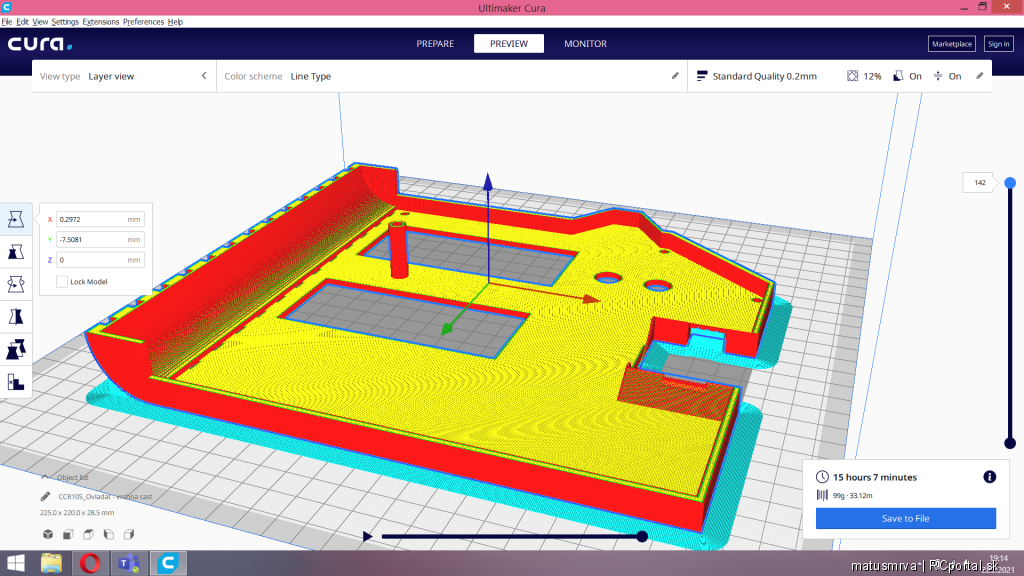The height and width of the screenshot is (576, 1024).
Task: Open Microsoft Teams from taskbar
Action: point(129,563)
